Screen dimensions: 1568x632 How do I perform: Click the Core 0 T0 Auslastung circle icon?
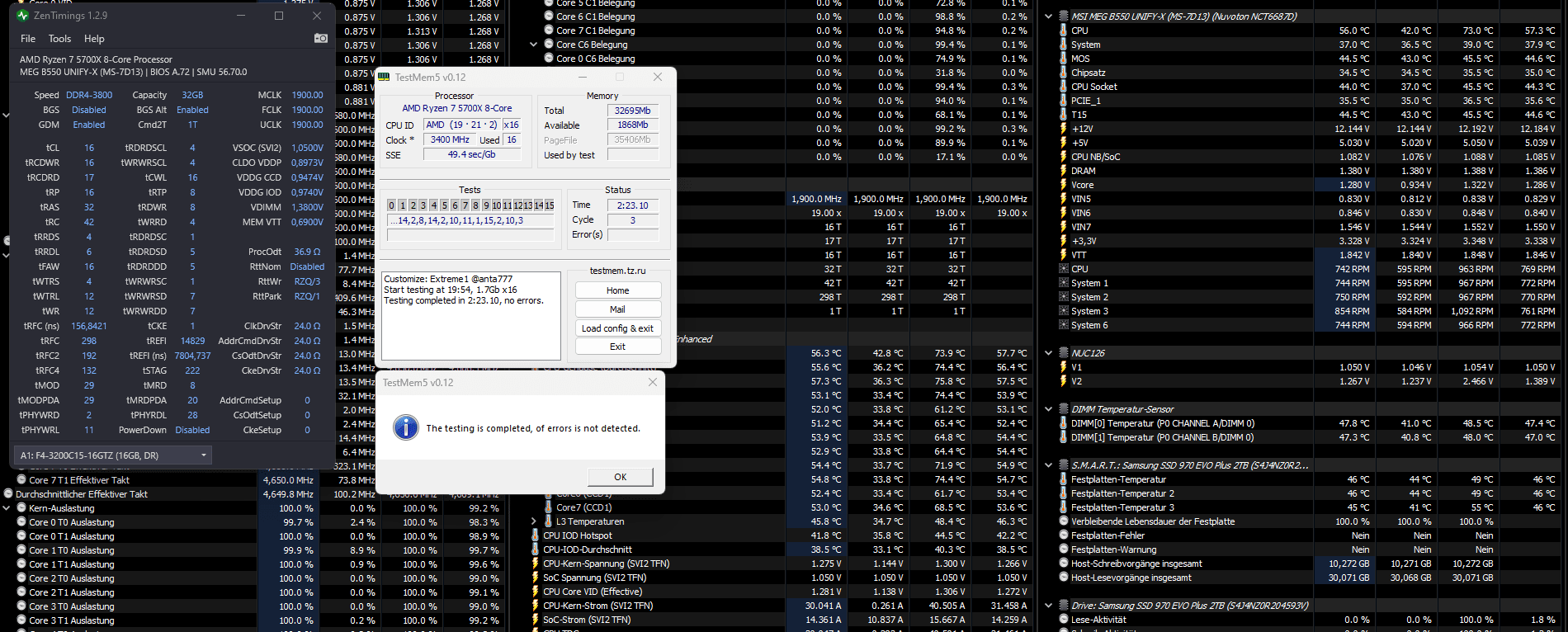tap(21, 522)
